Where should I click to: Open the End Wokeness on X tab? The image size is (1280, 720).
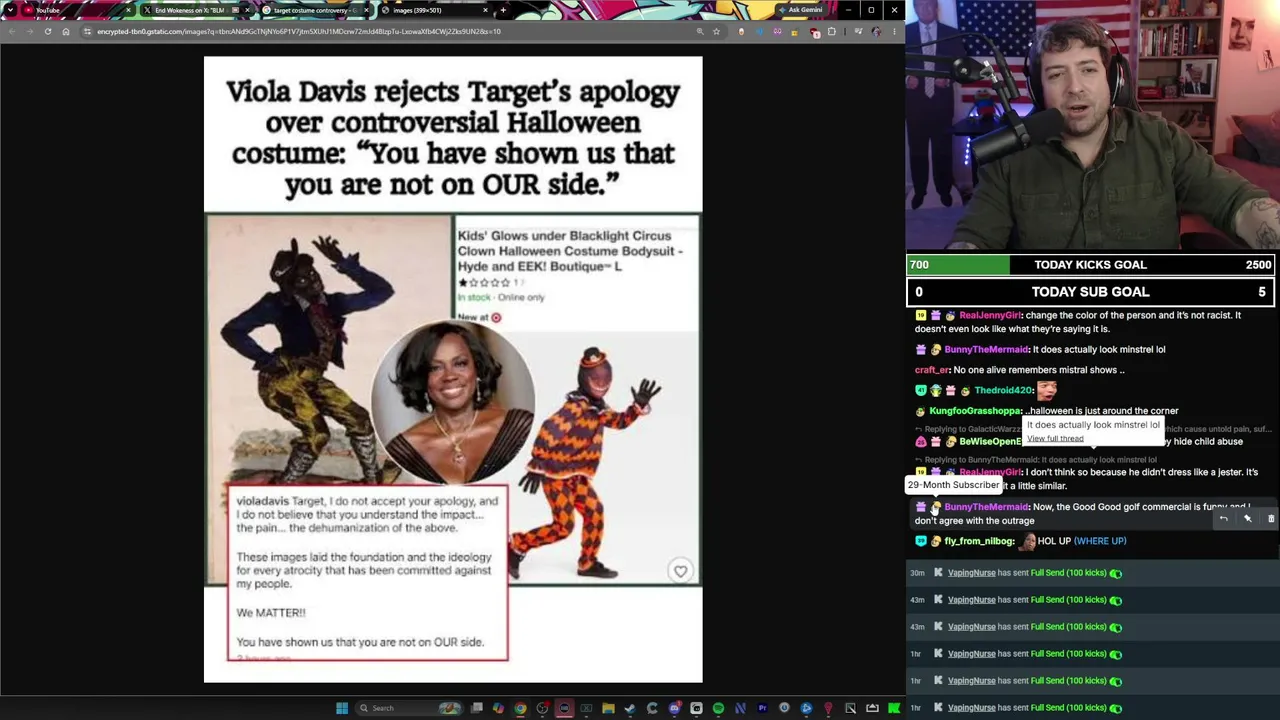click(196, 10)
